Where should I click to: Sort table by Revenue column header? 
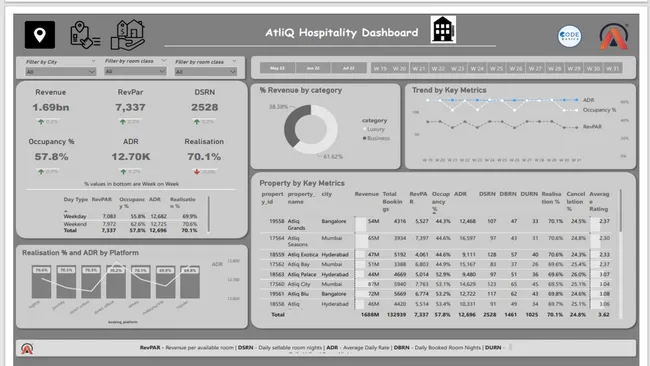pos(366,194)
